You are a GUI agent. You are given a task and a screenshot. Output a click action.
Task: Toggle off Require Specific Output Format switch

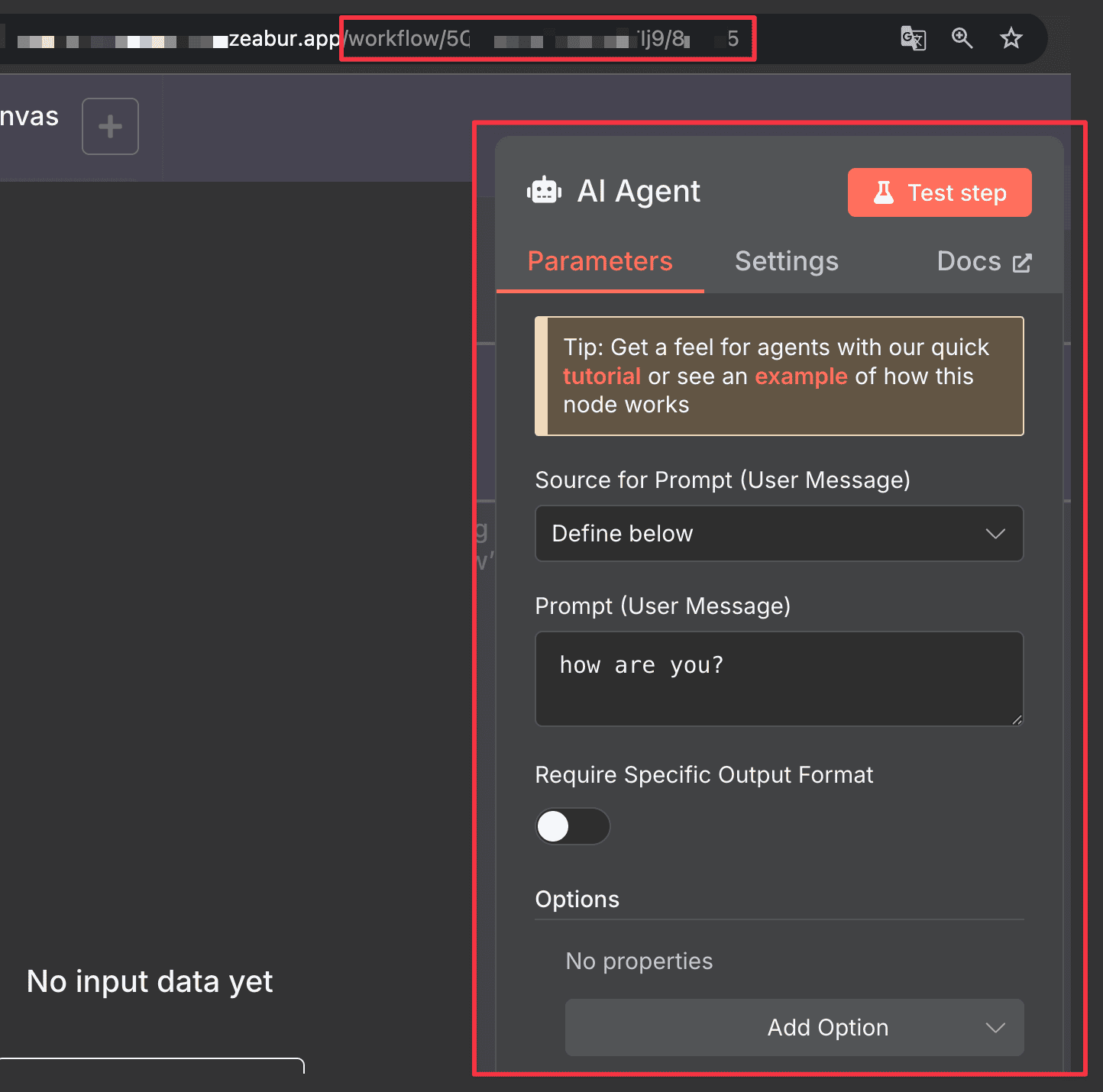coord(572,826)
